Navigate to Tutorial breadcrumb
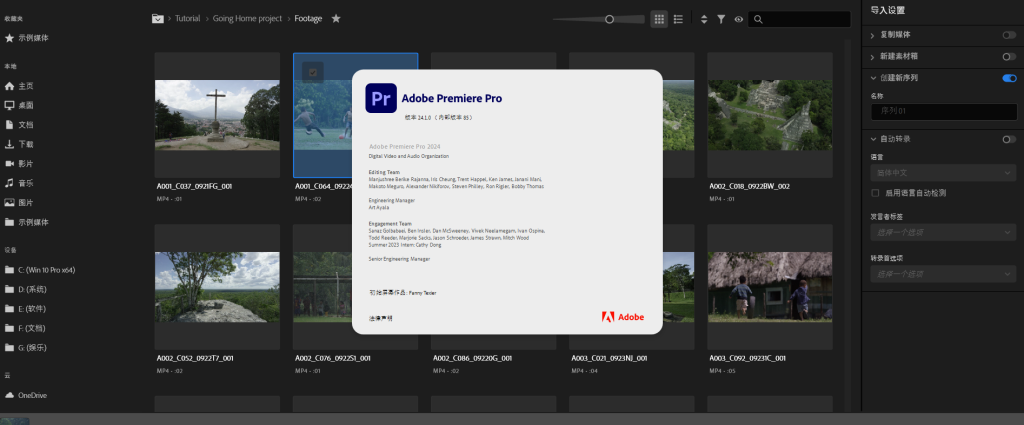This screenshot has width=1024, height=425. (x=187, y=19)
